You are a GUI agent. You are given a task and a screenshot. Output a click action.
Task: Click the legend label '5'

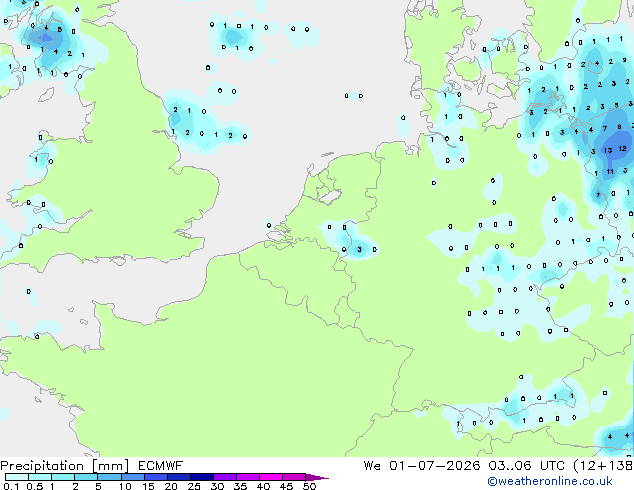pyautogui.click(x=98, y=486)
